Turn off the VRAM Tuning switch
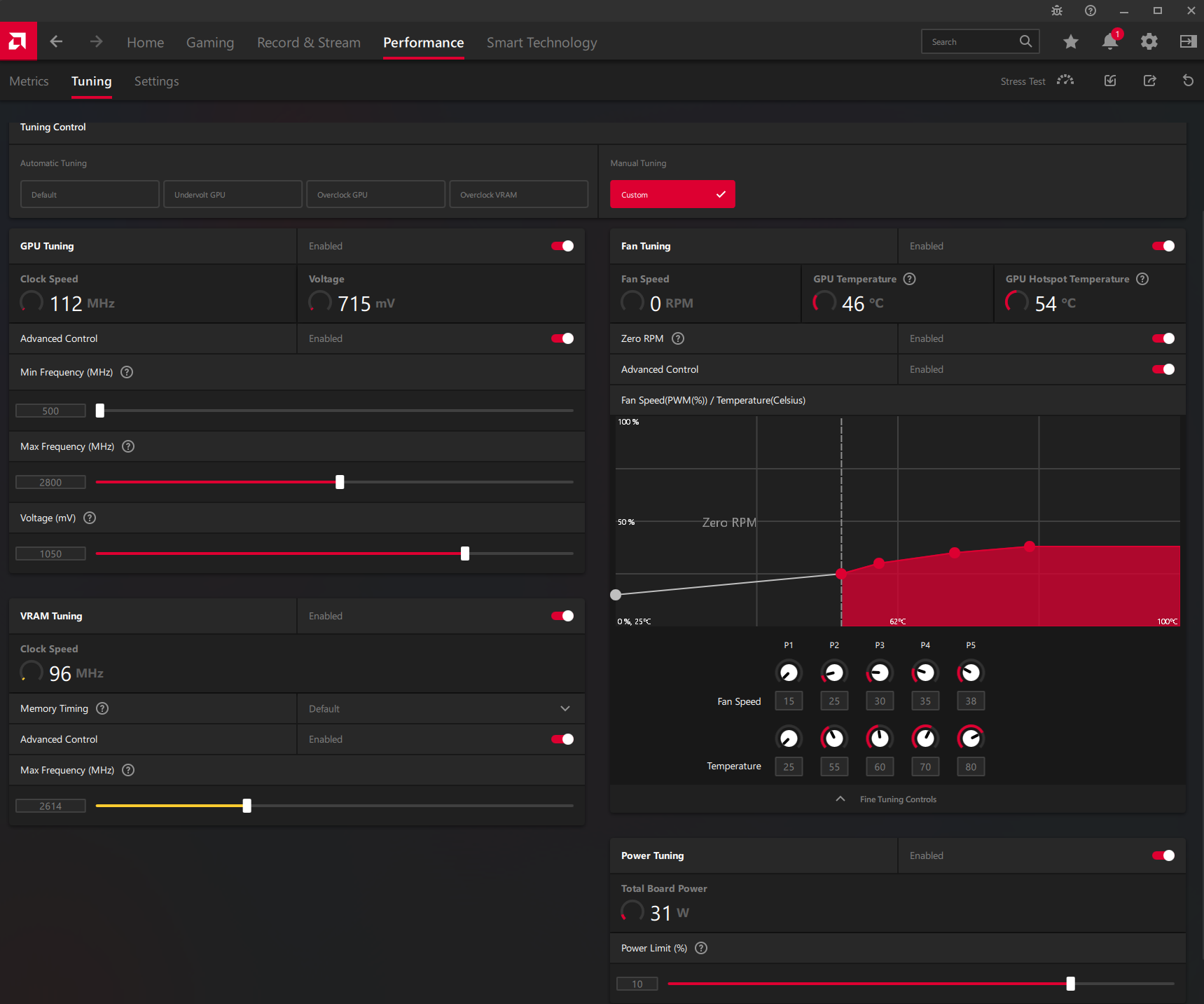Image resolution: width=1204 pixels, height=1004 pixels. coord(562,616)
